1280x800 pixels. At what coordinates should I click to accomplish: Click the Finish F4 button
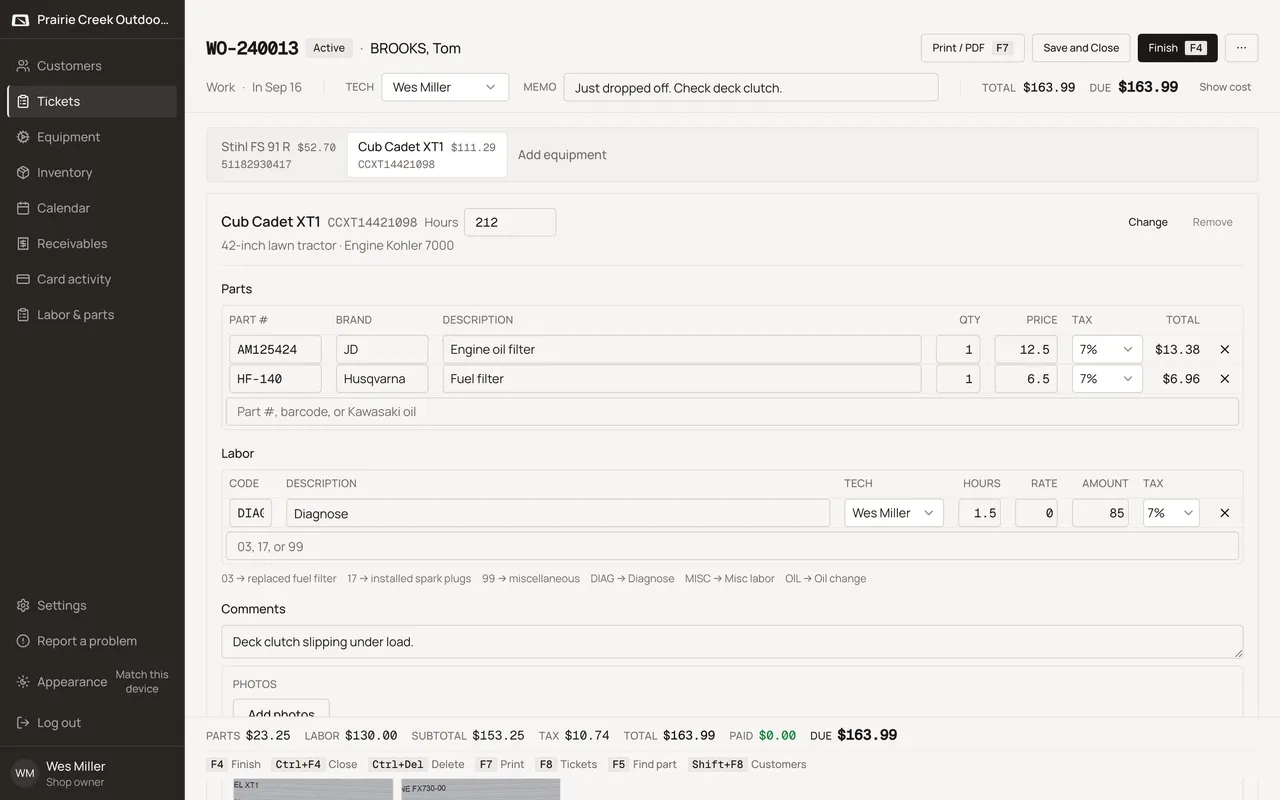click(x=1177, y=48)
